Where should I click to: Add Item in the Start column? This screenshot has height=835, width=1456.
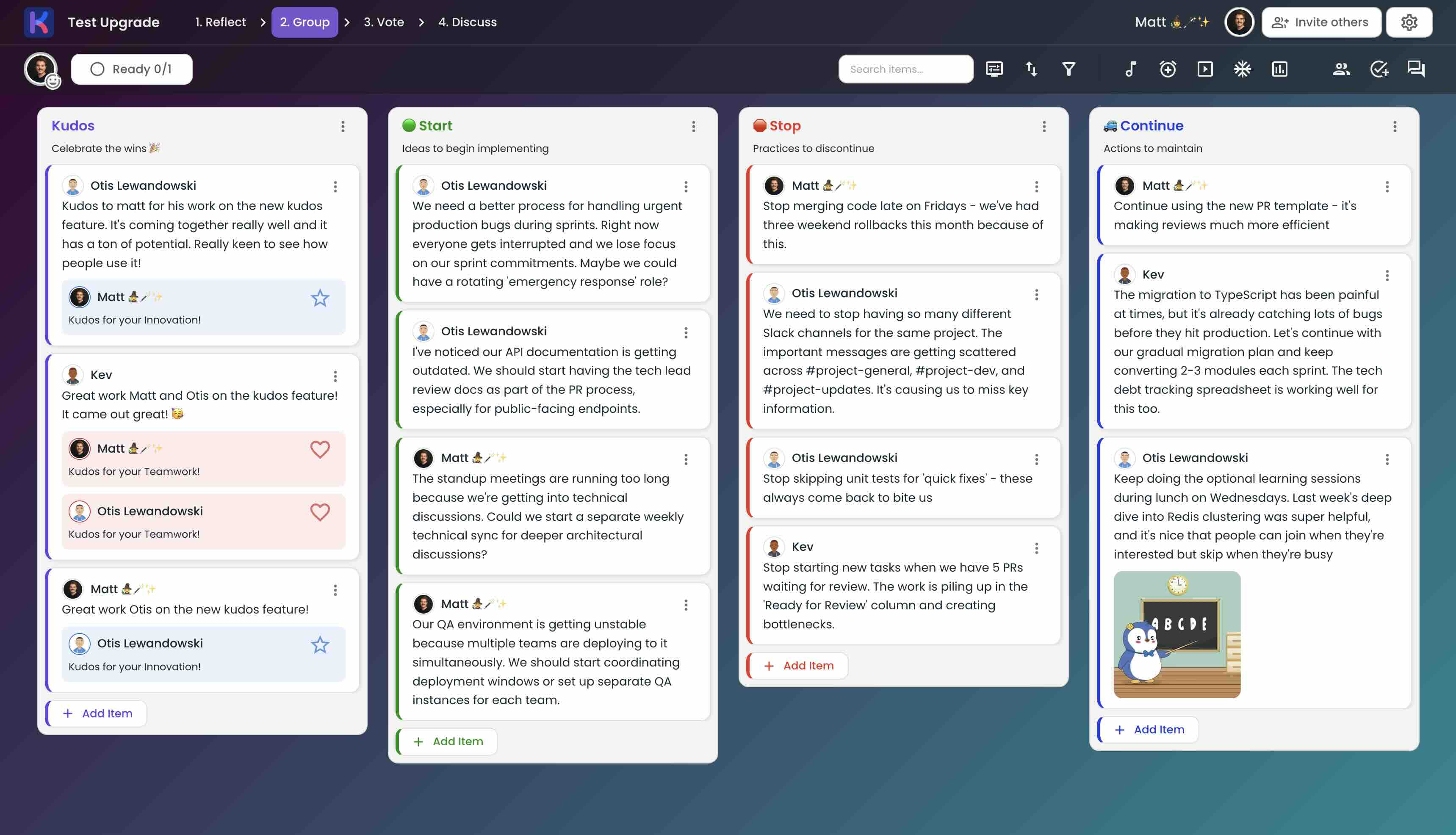(448, 741)
